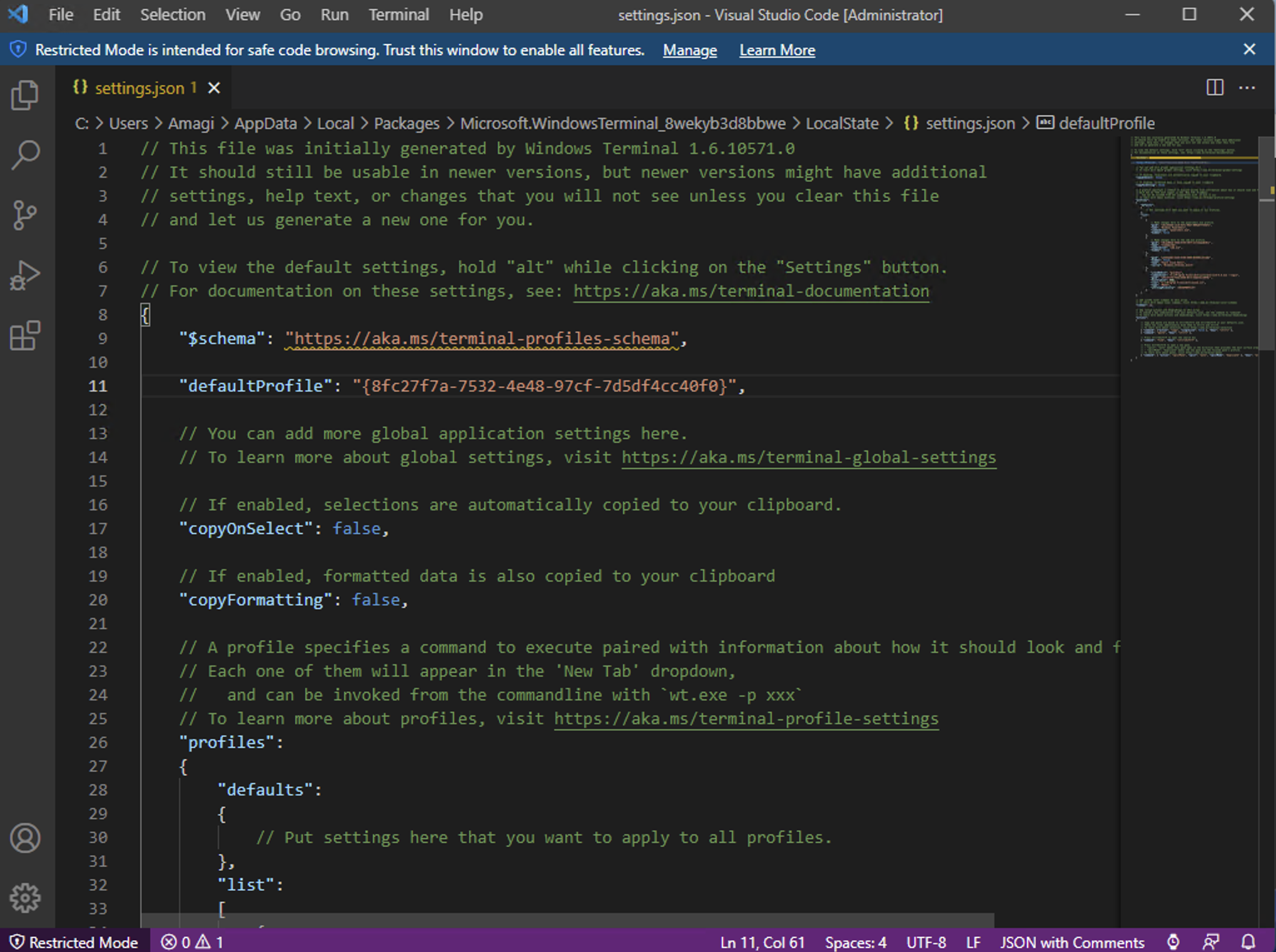Screen dimensions: 1276x952
Task: Click Manage link in Restricted Mode banner
Action: (689, 50)
